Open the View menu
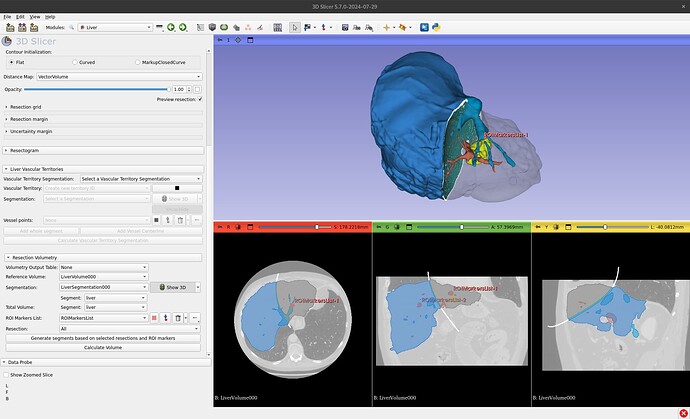 (x=35, y=17)
